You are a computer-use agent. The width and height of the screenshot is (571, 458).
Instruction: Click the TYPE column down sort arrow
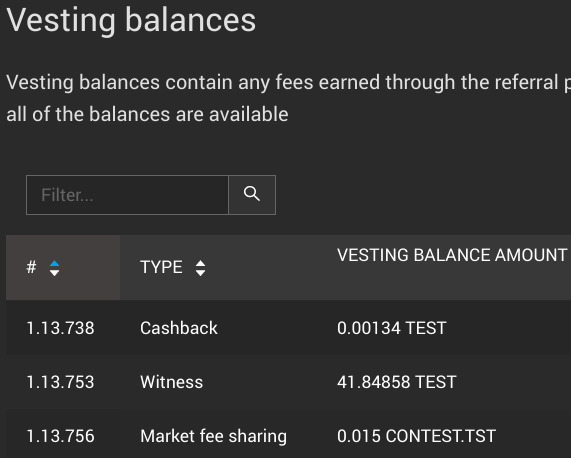(x=200, y=273)
